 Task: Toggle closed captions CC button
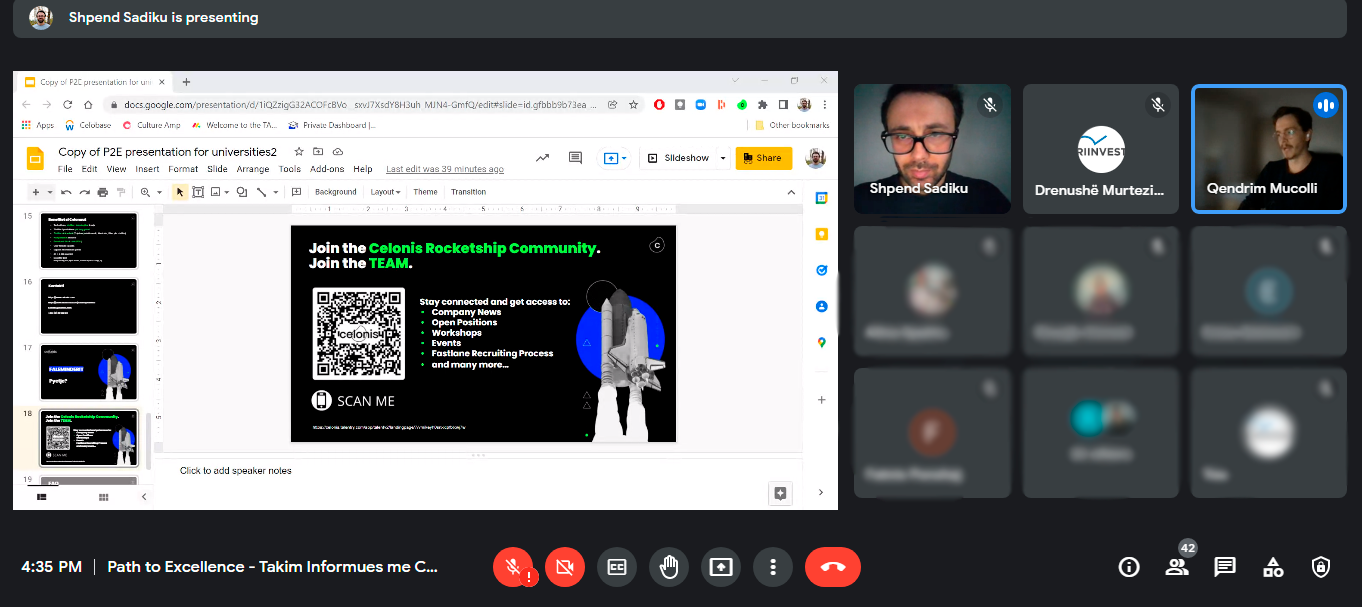[x=617, y=567]
